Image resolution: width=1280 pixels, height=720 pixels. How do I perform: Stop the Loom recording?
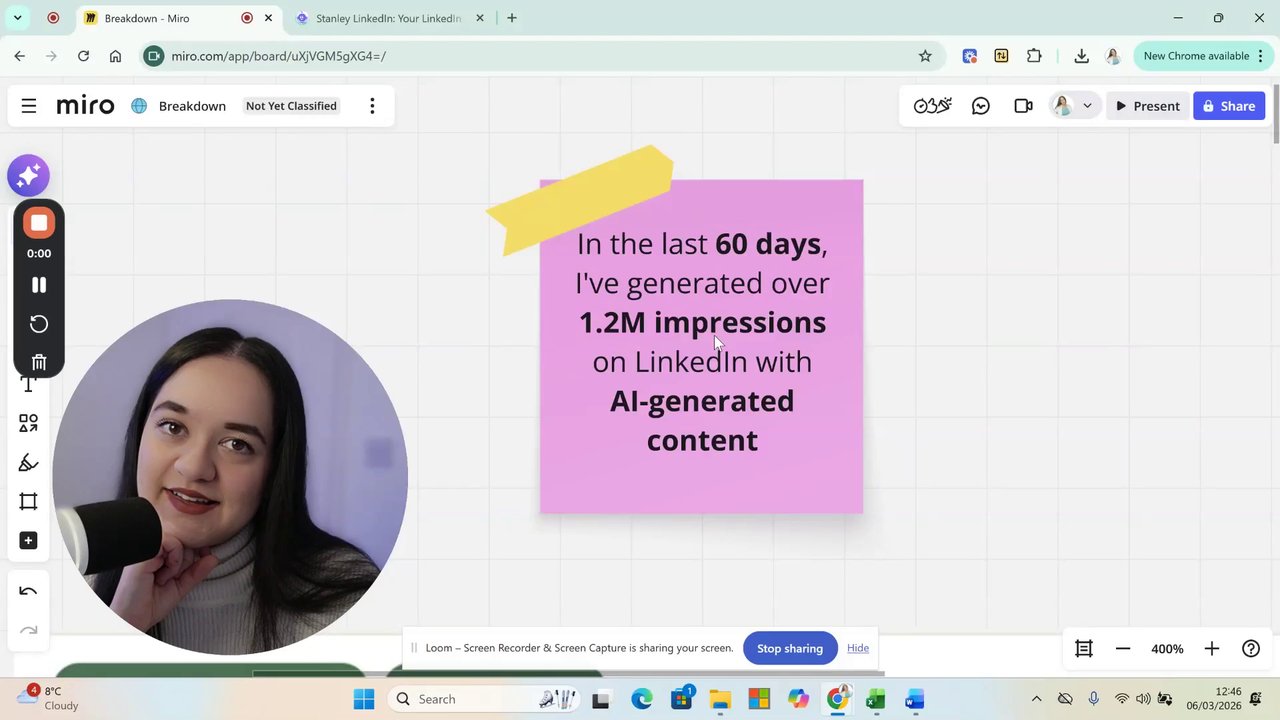pos(39,223)
